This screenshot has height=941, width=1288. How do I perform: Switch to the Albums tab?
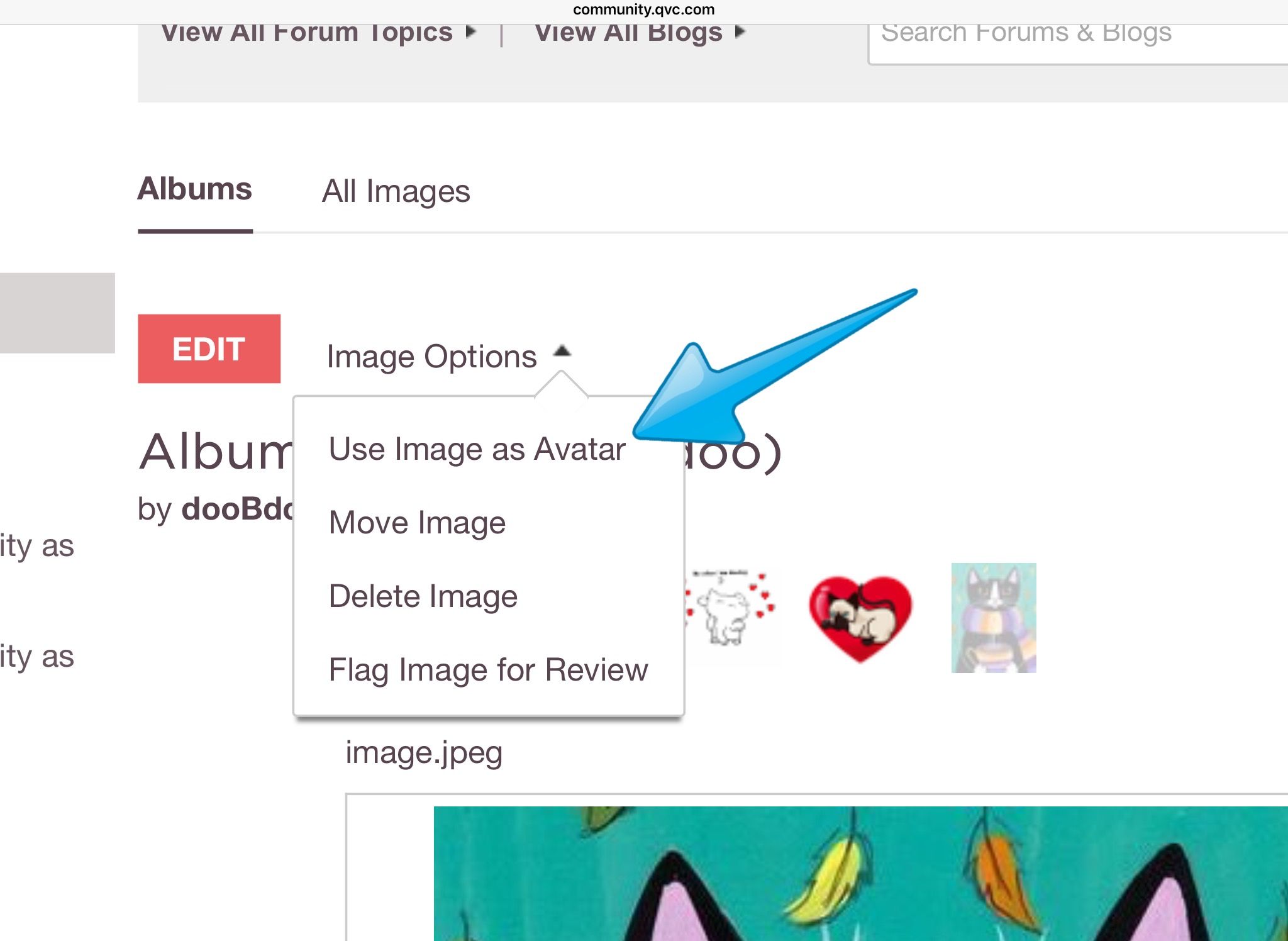click(x=195, y=189)
